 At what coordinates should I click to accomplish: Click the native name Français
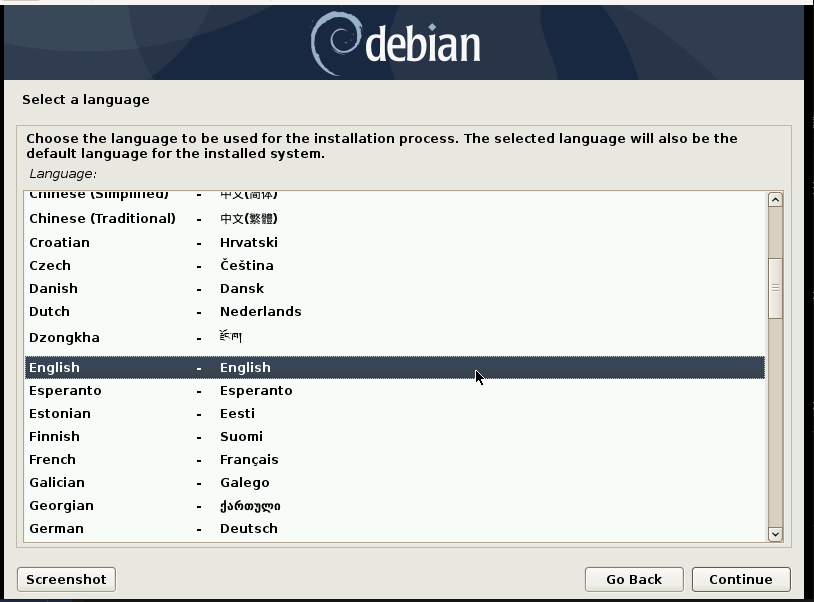tap(249, 459)
